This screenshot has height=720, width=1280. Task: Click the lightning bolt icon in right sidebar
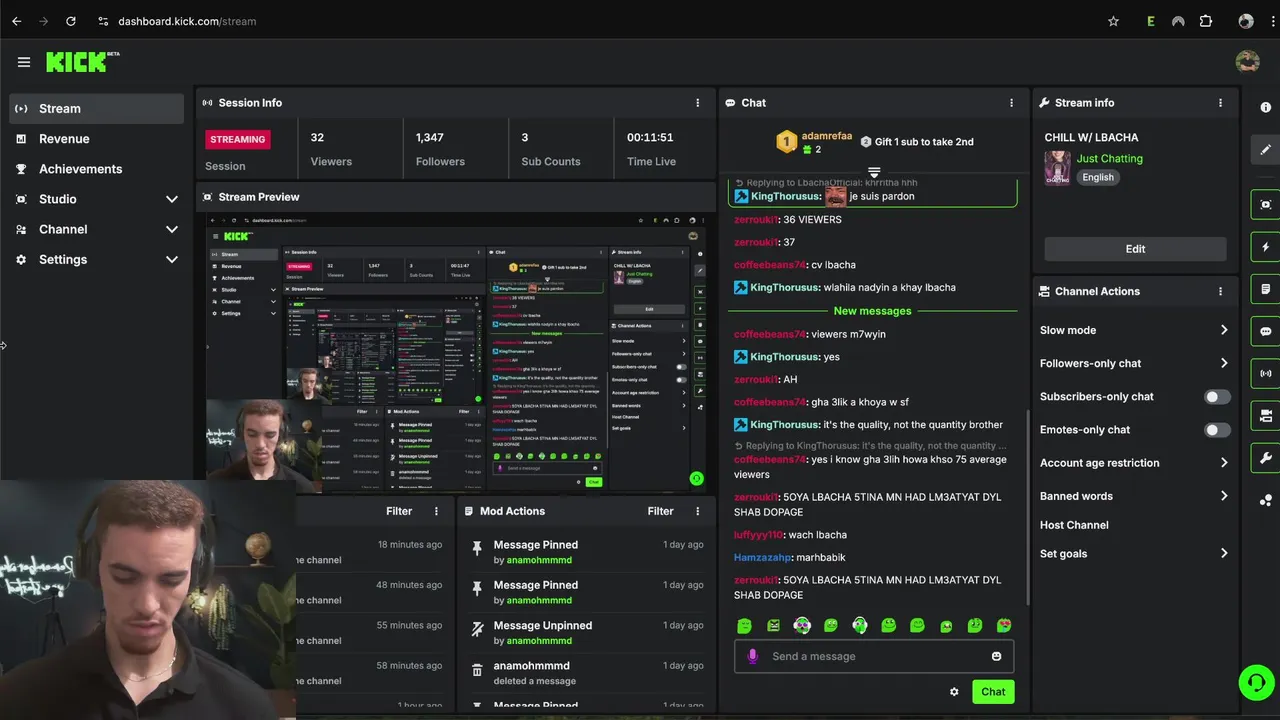click(1266, 247)
